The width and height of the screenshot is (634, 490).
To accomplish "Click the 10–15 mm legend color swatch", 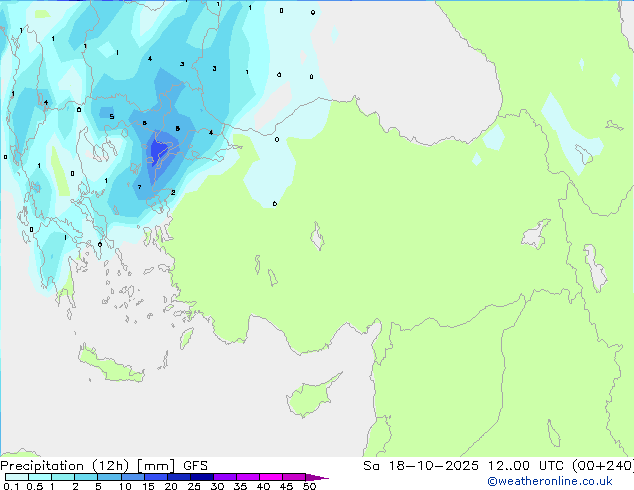I will (132, 477).
